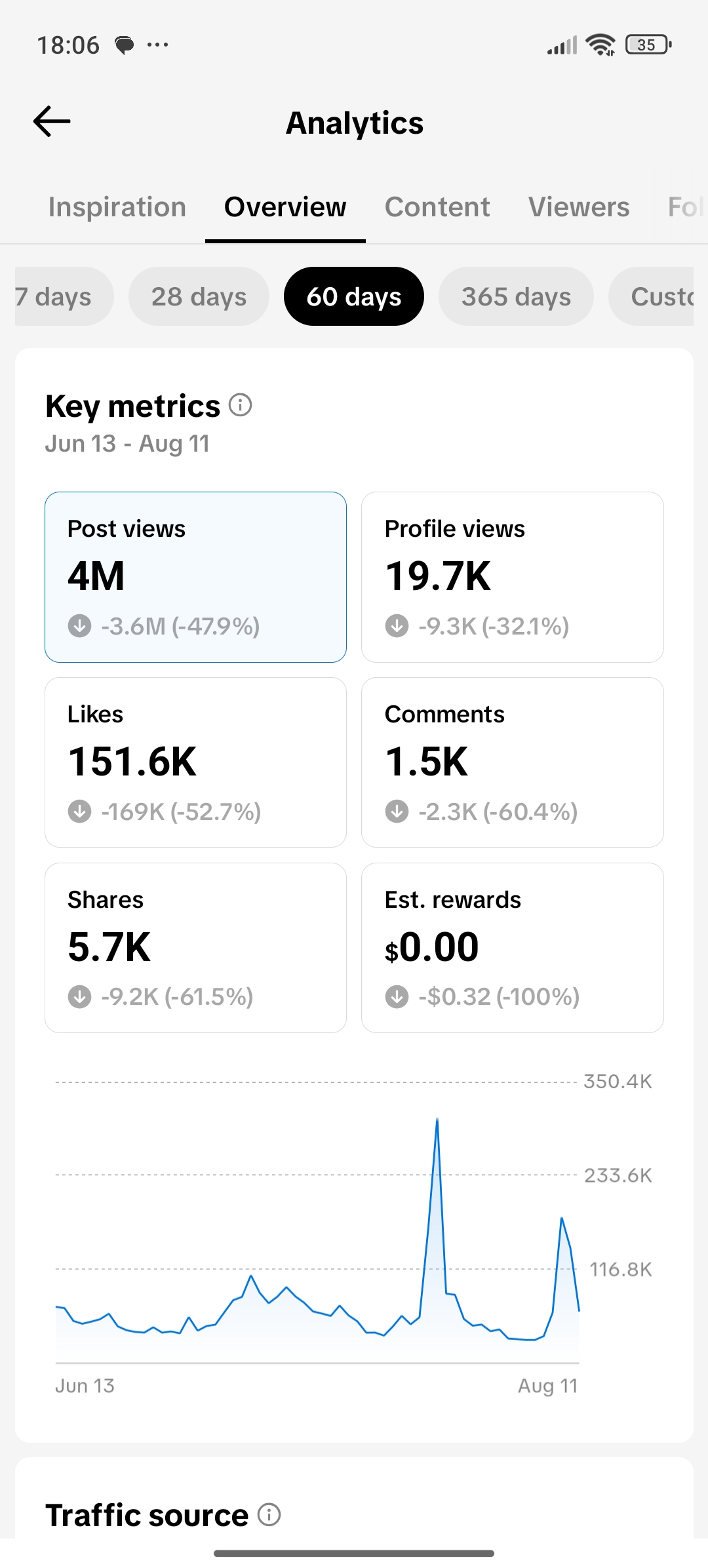Select the Shares metric card
Screen dimensions: 708x1568
coord(195,948)
